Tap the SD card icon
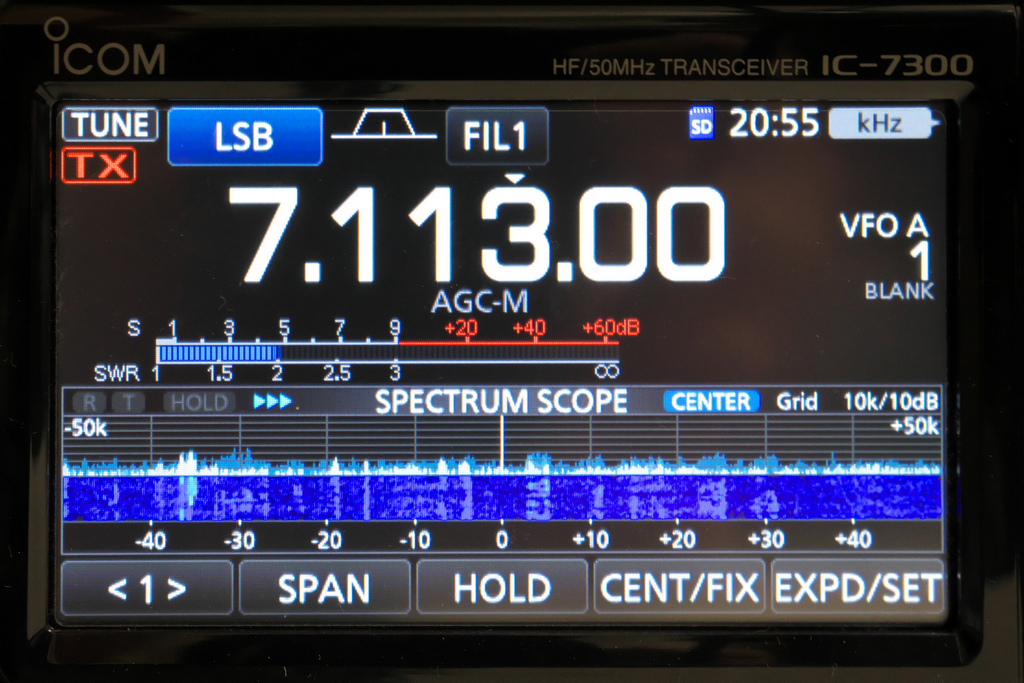The image size is (1024, 683). pos(701,123)
